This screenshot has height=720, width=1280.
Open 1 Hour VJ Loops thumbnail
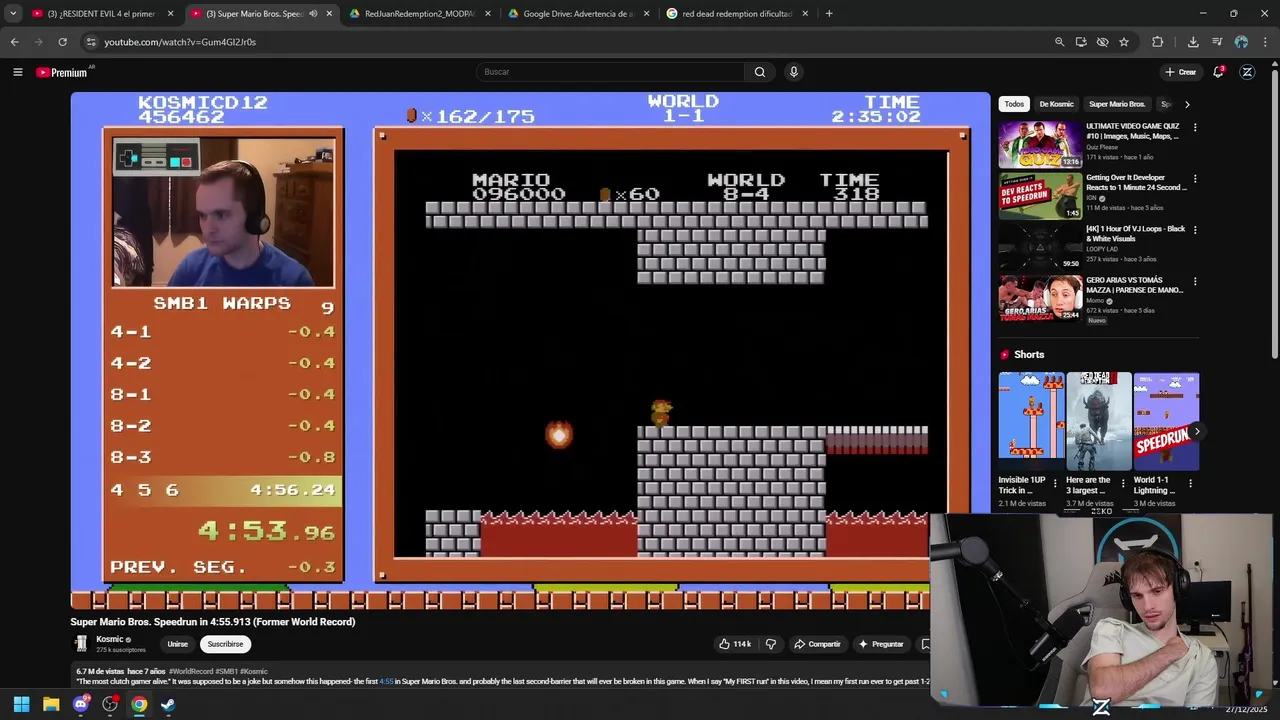pyautogui.click(x=1040, y=247)
